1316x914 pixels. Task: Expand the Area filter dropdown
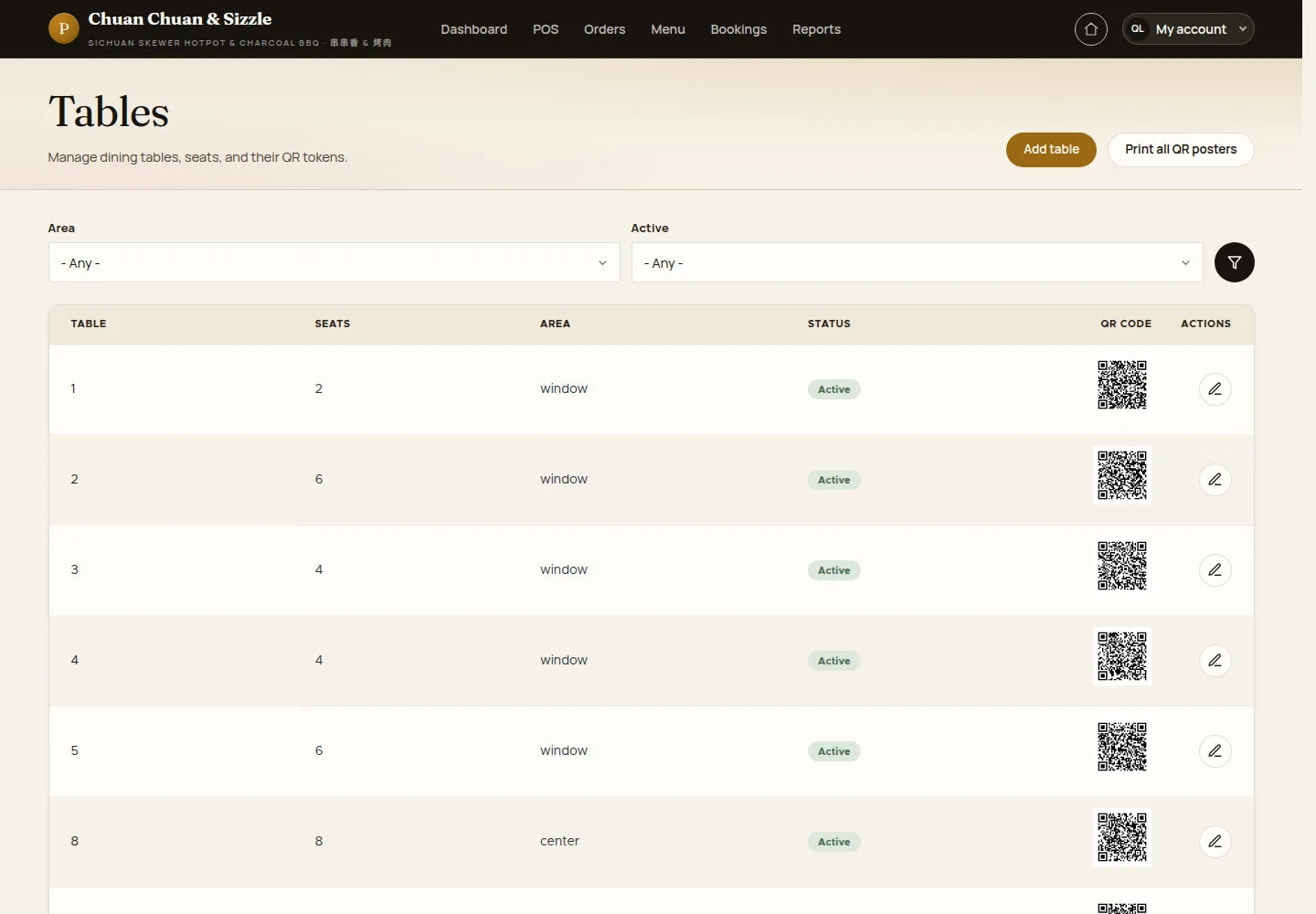(x=334, y=262)
